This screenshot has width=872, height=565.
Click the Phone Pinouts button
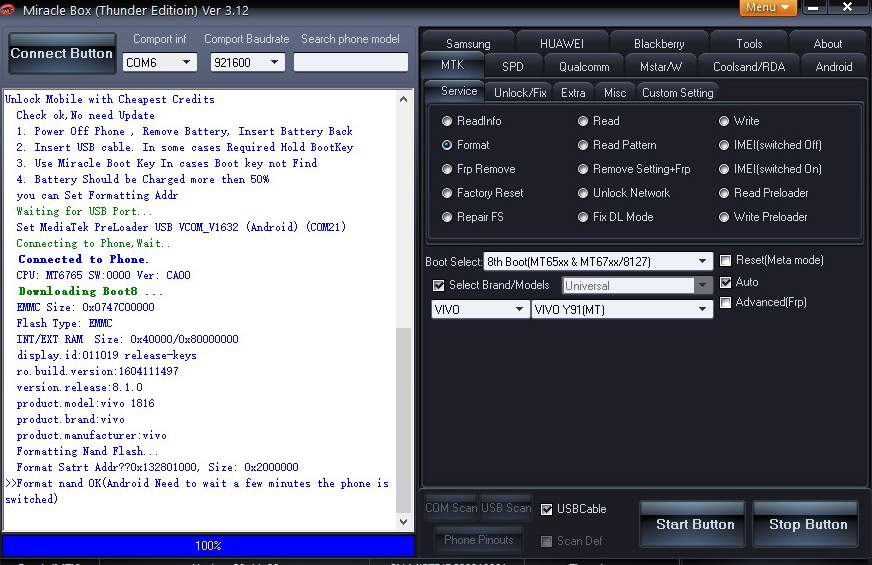[x=478, y=539]
